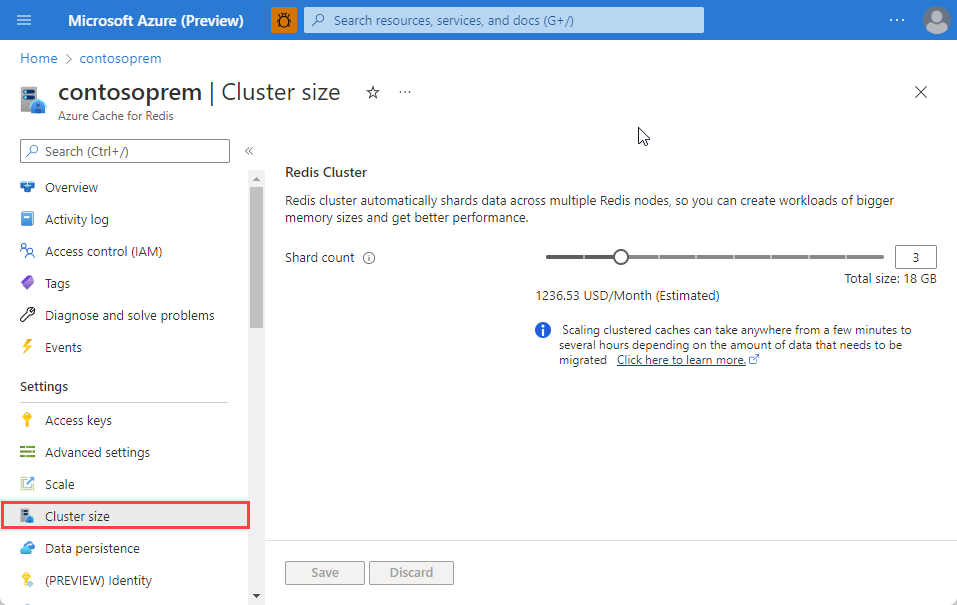The image size is (957, 605).
Task: Open Access control (IAM)
Action: point(99,251)
